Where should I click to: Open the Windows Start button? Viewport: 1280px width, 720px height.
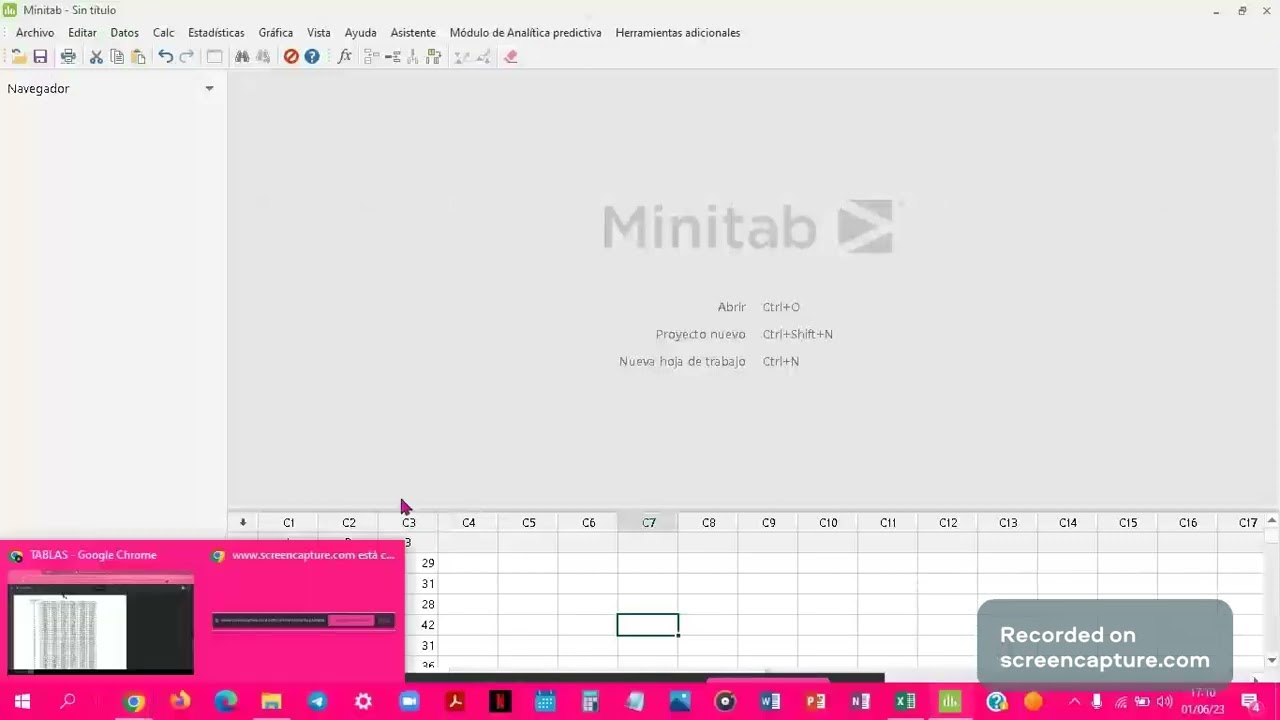[x=22, y=701]
